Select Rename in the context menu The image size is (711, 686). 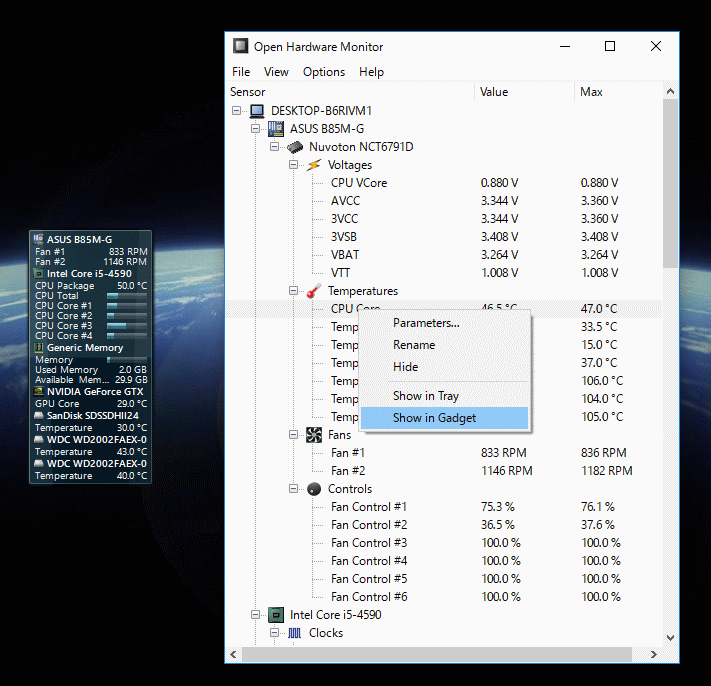pyautogui.click(x=413, y=345)
